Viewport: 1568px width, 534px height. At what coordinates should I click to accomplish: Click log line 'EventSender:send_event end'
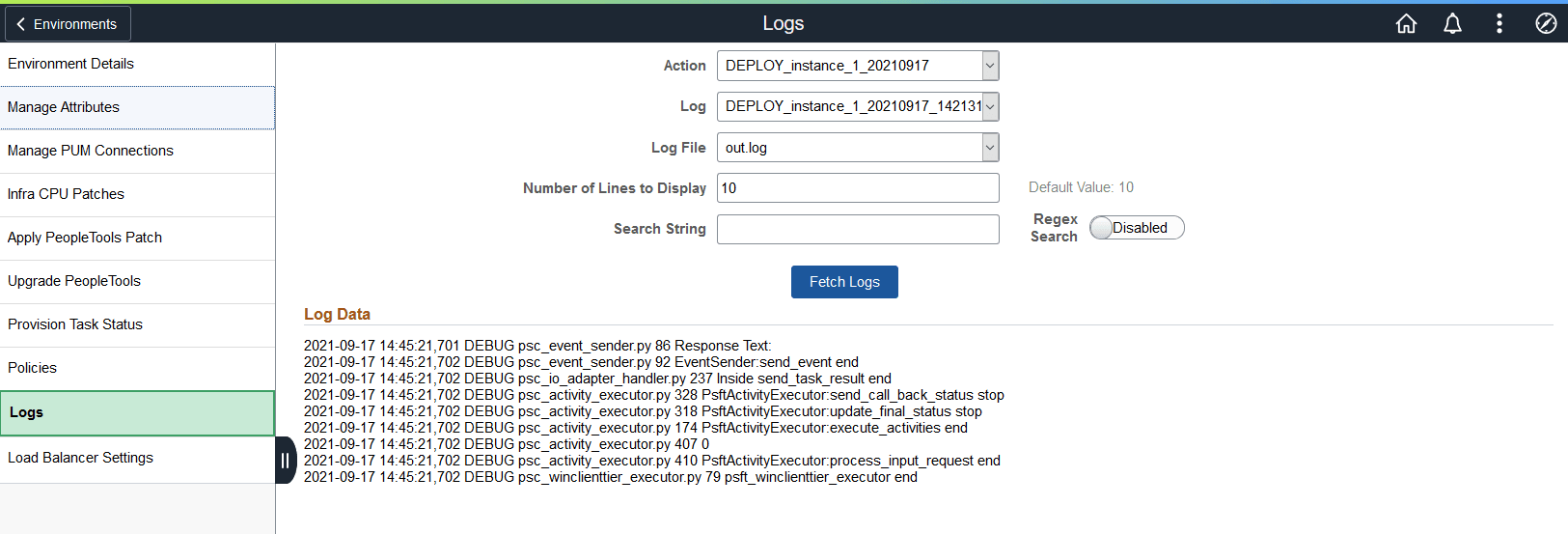[581, 362]
